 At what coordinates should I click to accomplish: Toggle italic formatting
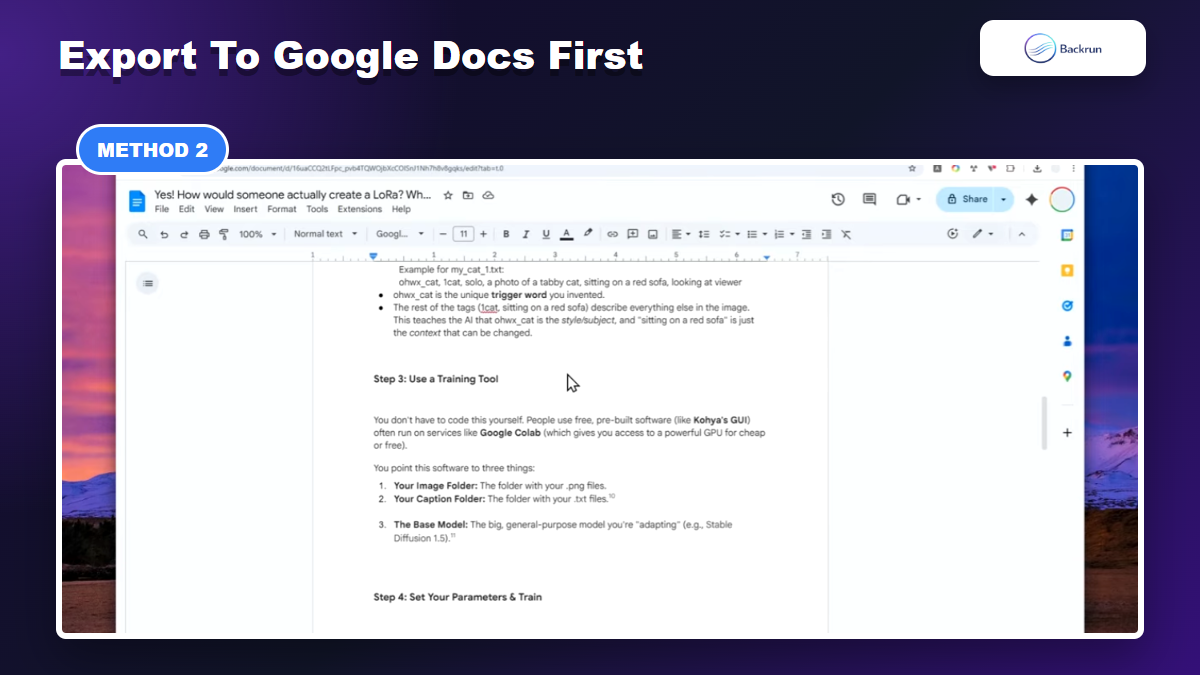[526, 234]
